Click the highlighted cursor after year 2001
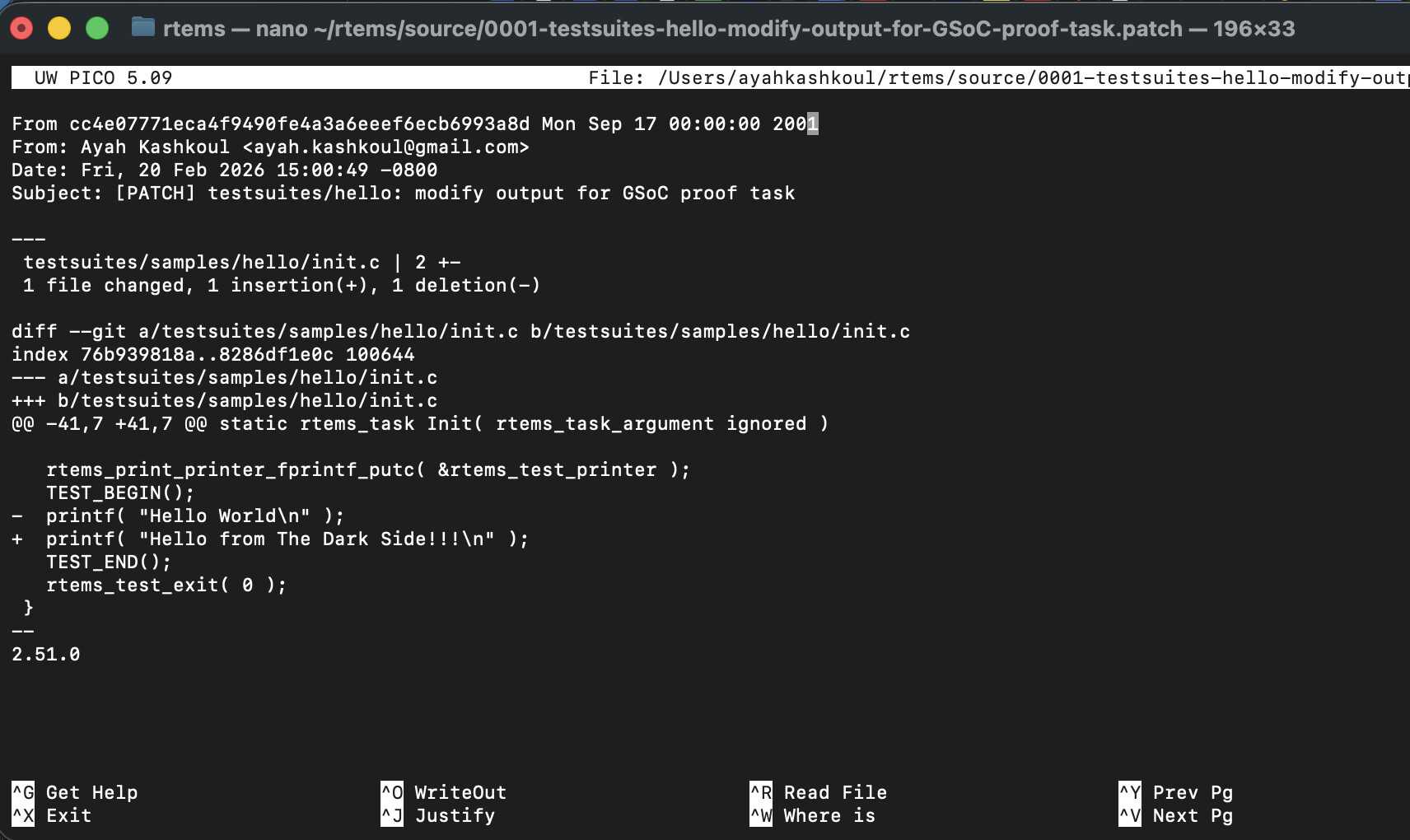Image resolution: width=1410 pixels, height=840 pixels. [813, 124]
